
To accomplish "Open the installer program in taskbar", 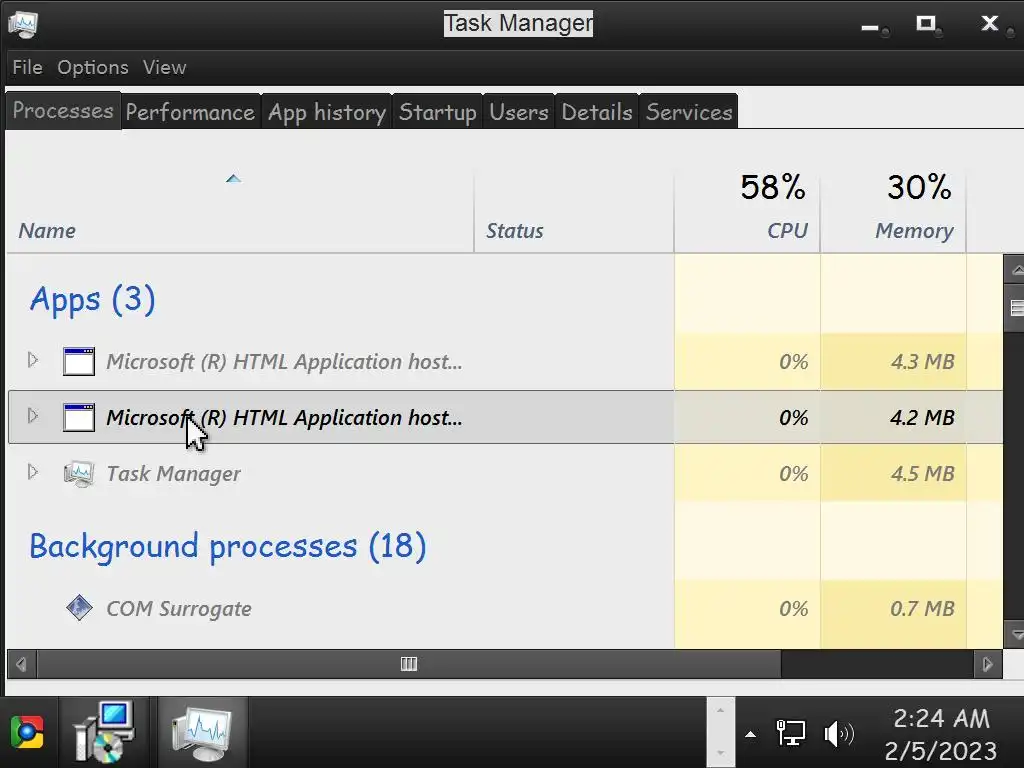I will [x=104, y=732].
